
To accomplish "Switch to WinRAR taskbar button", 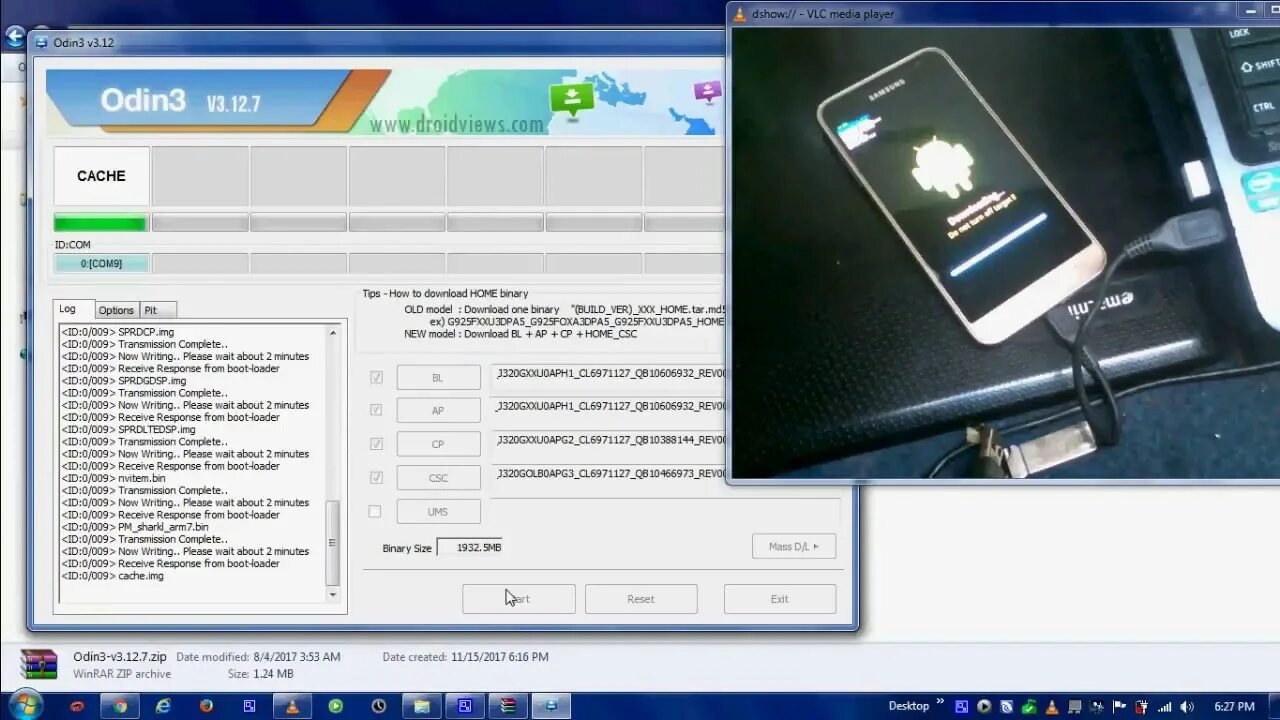I will tap(507, 706).
